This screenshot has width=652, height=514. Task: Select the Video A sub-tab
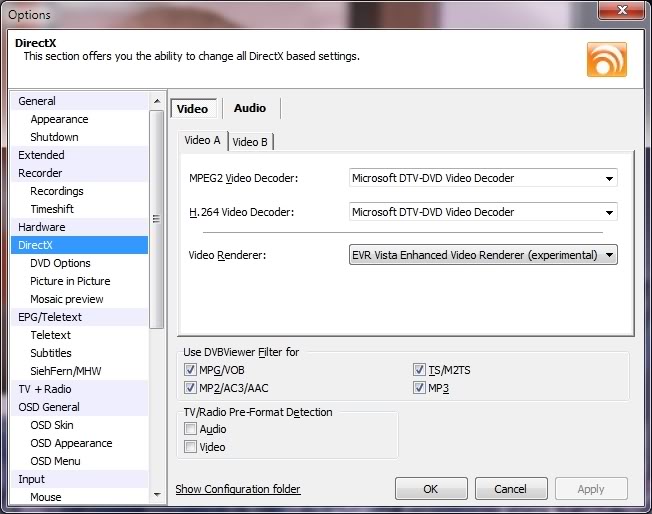click(x=203, y=141)
